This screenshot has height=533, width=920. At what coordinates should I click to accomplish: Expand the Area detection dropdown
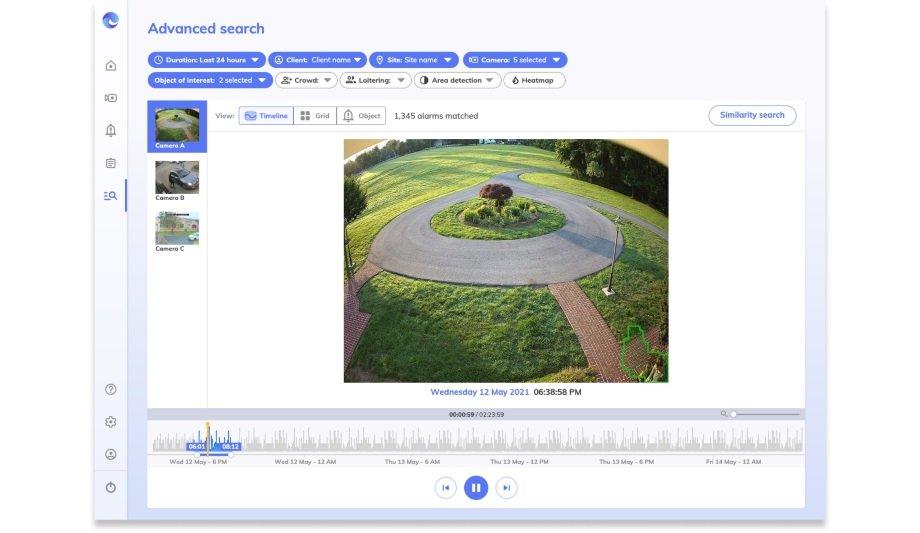457,80
